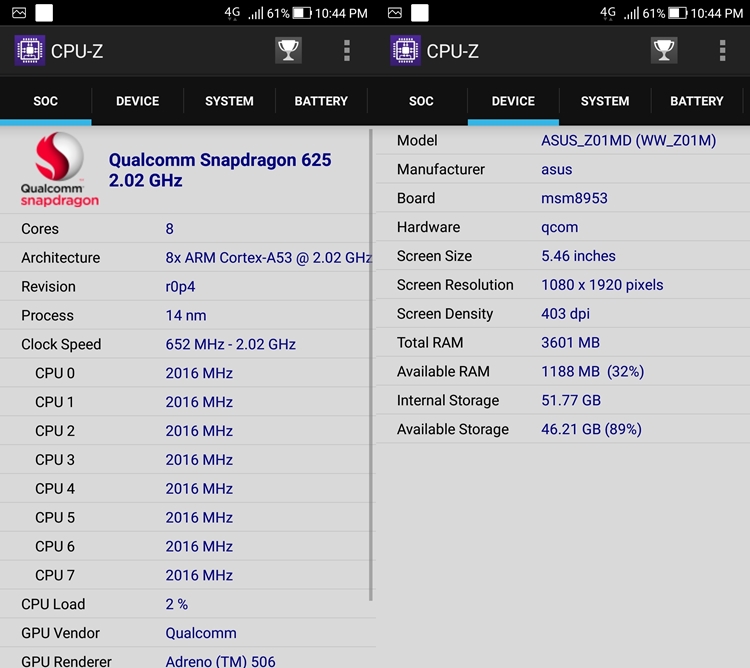The image size is (750, 668).
Task: Tap CPU Load value 2 %
Action: (176, 604)
